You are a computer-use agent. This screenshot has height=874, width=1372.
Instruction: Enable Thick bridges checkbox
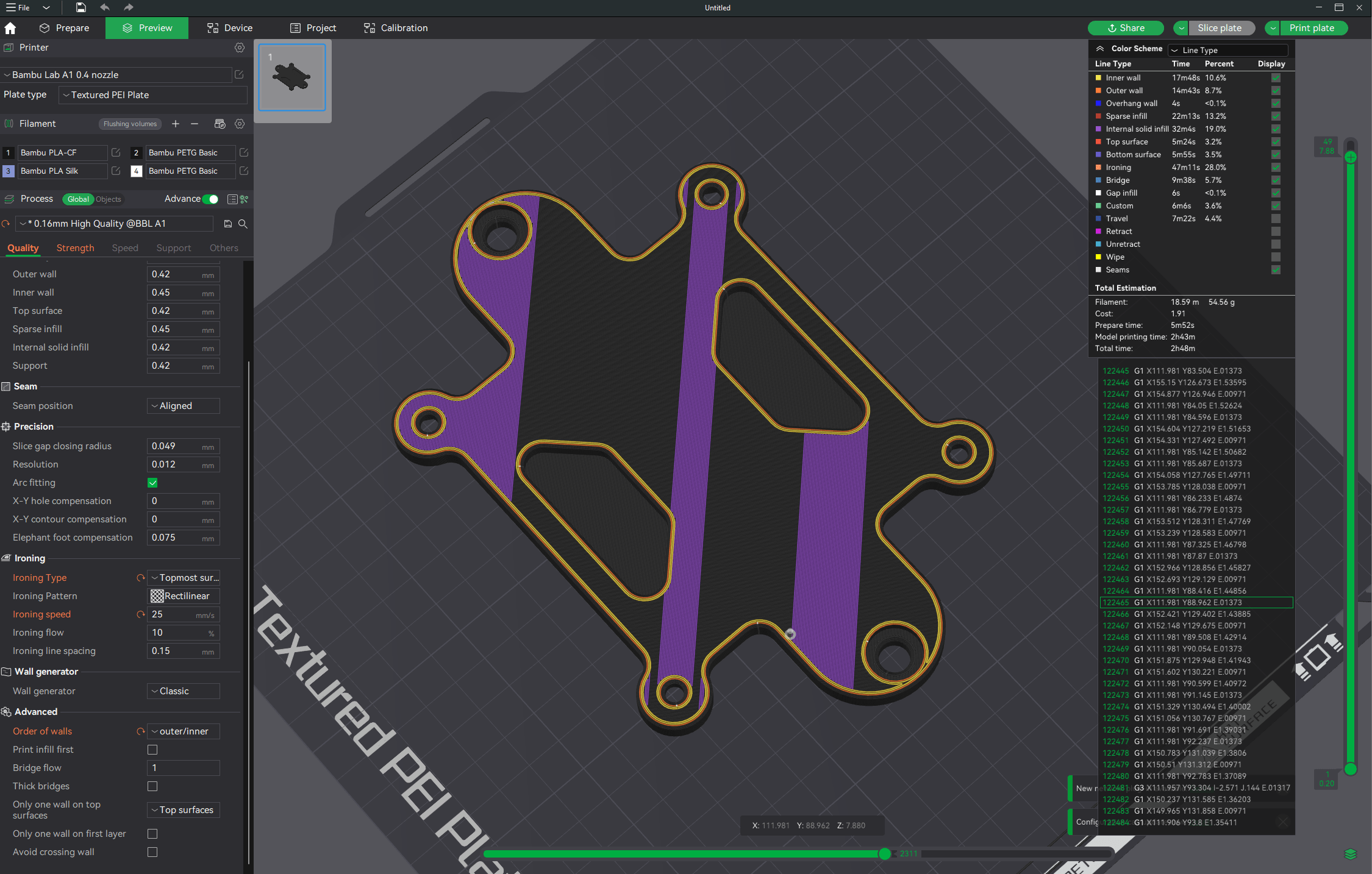[152, 786]
